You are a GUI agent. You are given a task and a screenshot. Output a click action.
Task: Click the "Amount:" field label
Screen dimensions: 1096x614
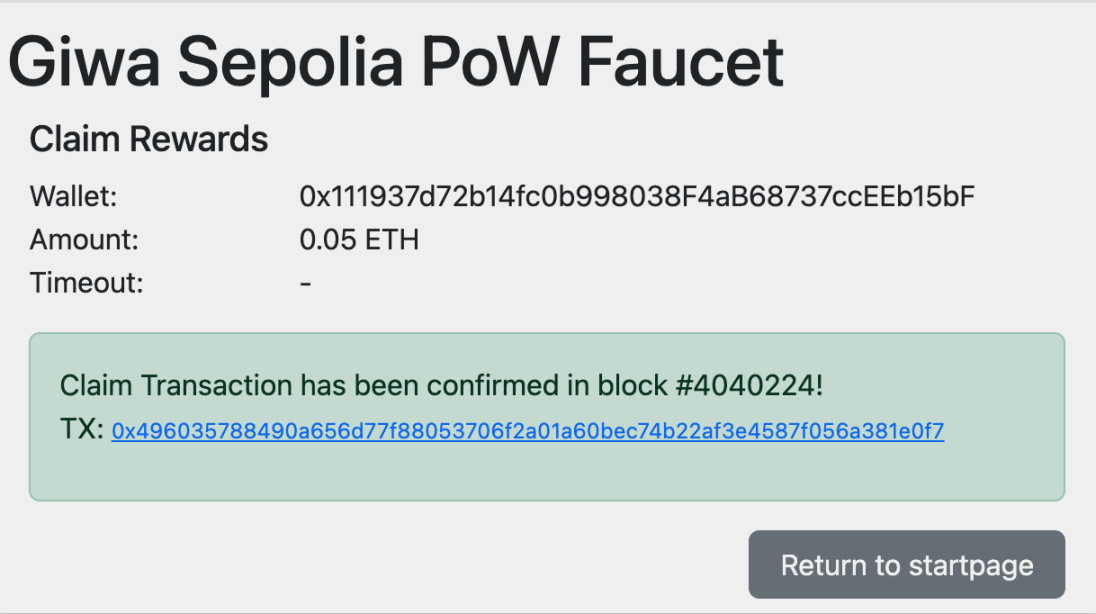click(x=84, y=240)
